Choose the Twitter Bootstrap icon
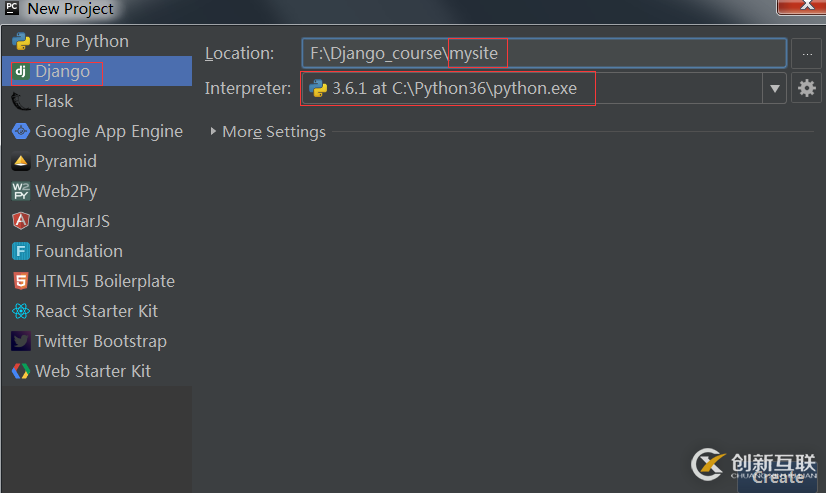 click(20, 341)
